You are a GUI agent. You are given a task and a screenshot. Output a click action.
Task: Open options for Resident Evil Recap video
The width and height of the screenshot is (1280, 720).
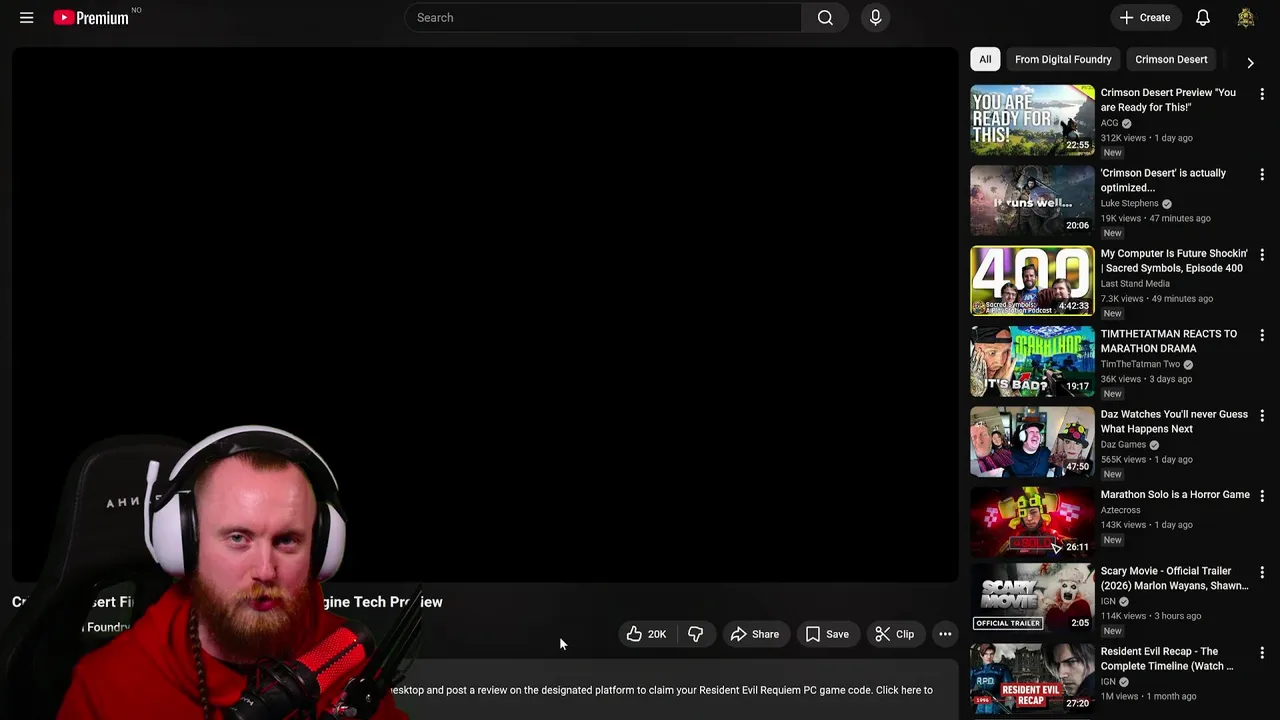[x=1262, y=653]
